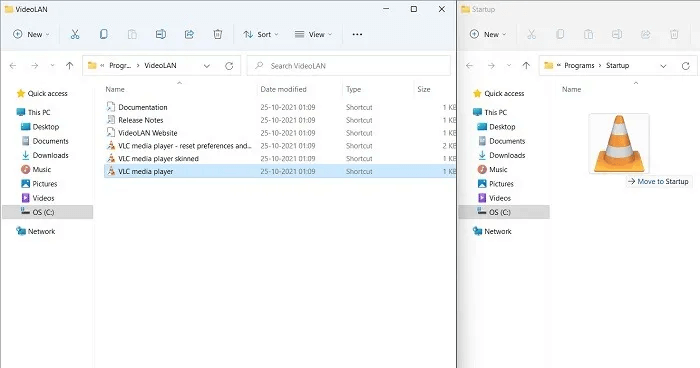Select OS (C:) in Startup window sidebar

pos(504,212)
